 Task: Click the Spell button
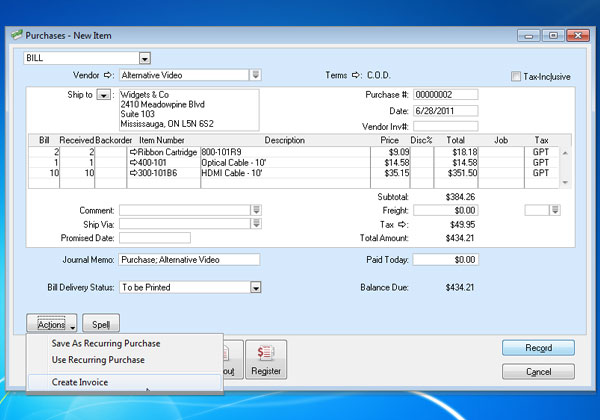(101, 323)
